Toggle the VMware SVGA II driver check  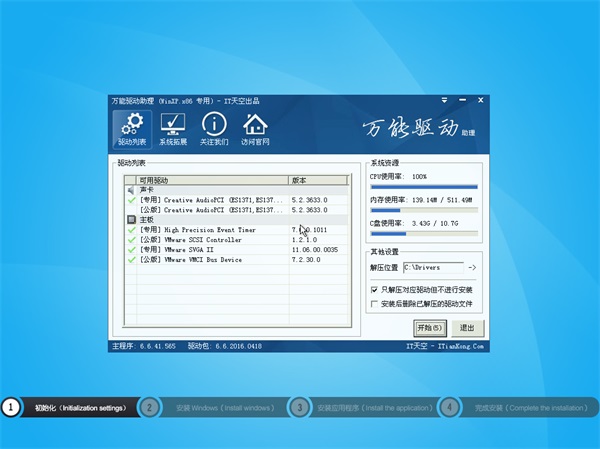coord(131,249)
